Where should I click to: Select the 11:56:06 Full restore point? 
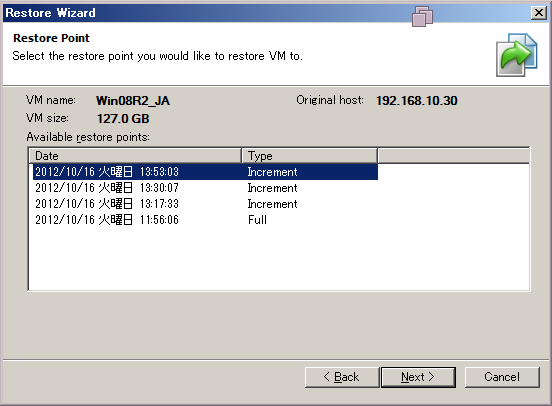point(205,220)
